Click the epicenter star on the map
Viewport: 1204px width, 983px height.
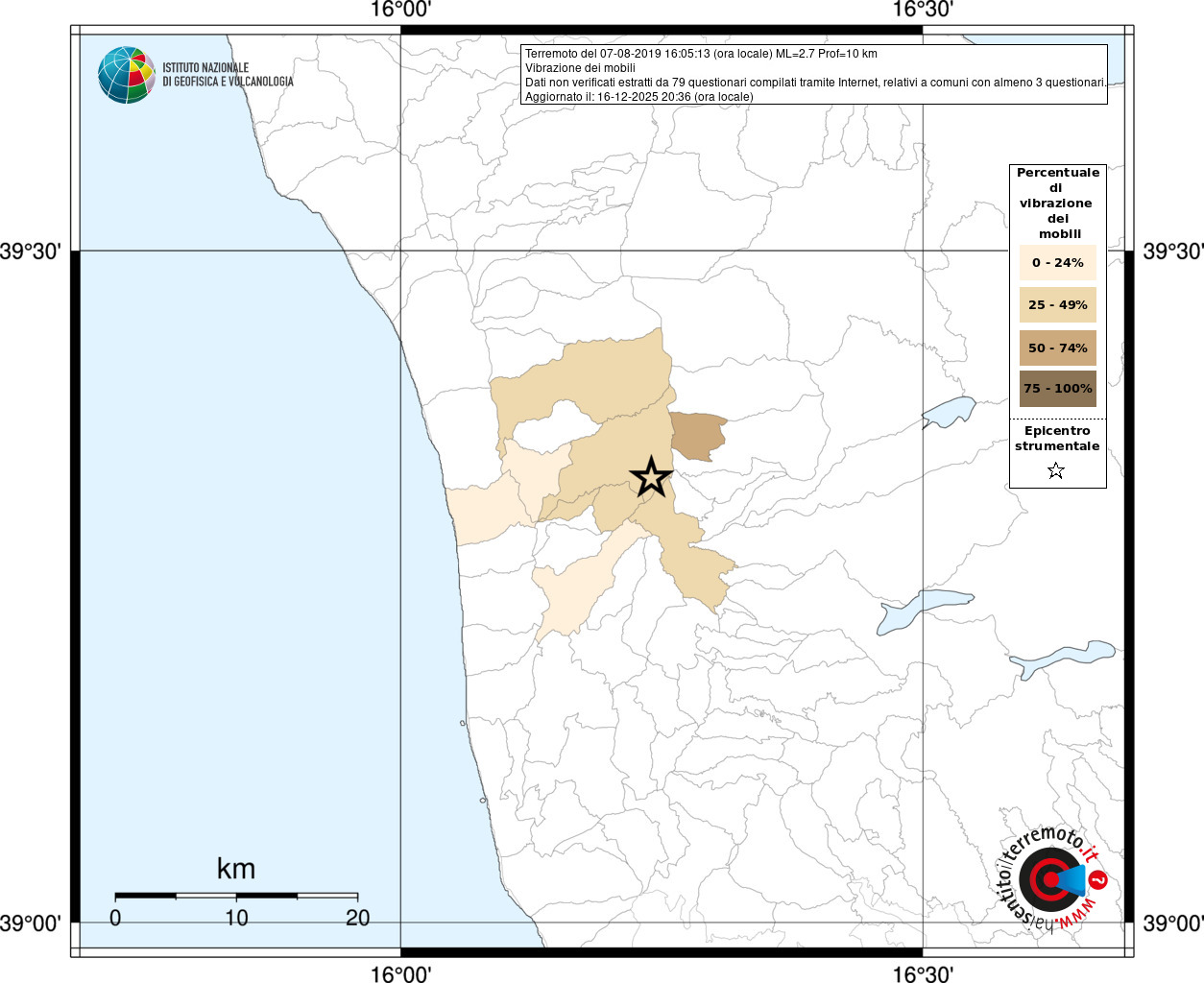pyautogui.click(x=652, y=477)
